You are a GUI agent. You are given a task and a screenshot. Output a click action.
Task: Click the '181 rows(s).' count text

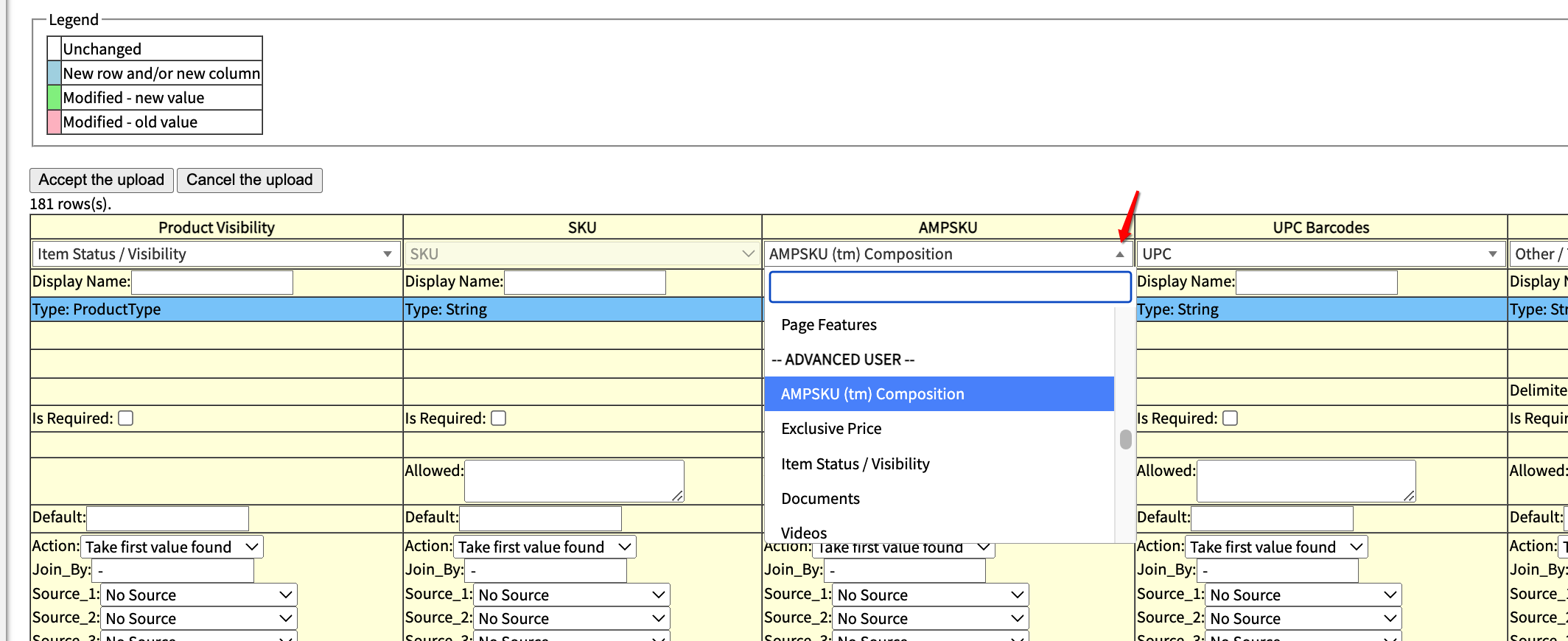pos(71,204)
